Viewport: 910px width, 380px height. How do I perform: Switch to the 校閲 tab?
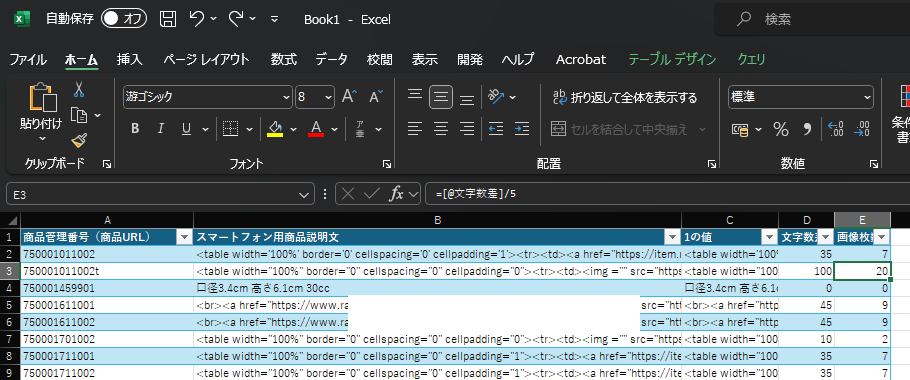pos(380,59)
